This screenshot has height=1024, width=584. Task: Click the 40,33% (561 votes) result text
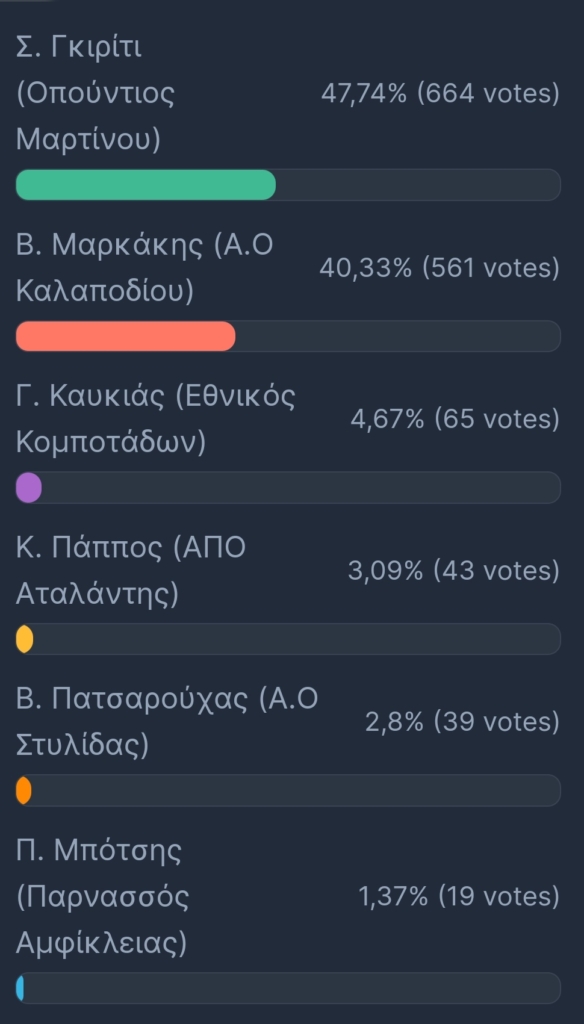click(x=440, y=268)
